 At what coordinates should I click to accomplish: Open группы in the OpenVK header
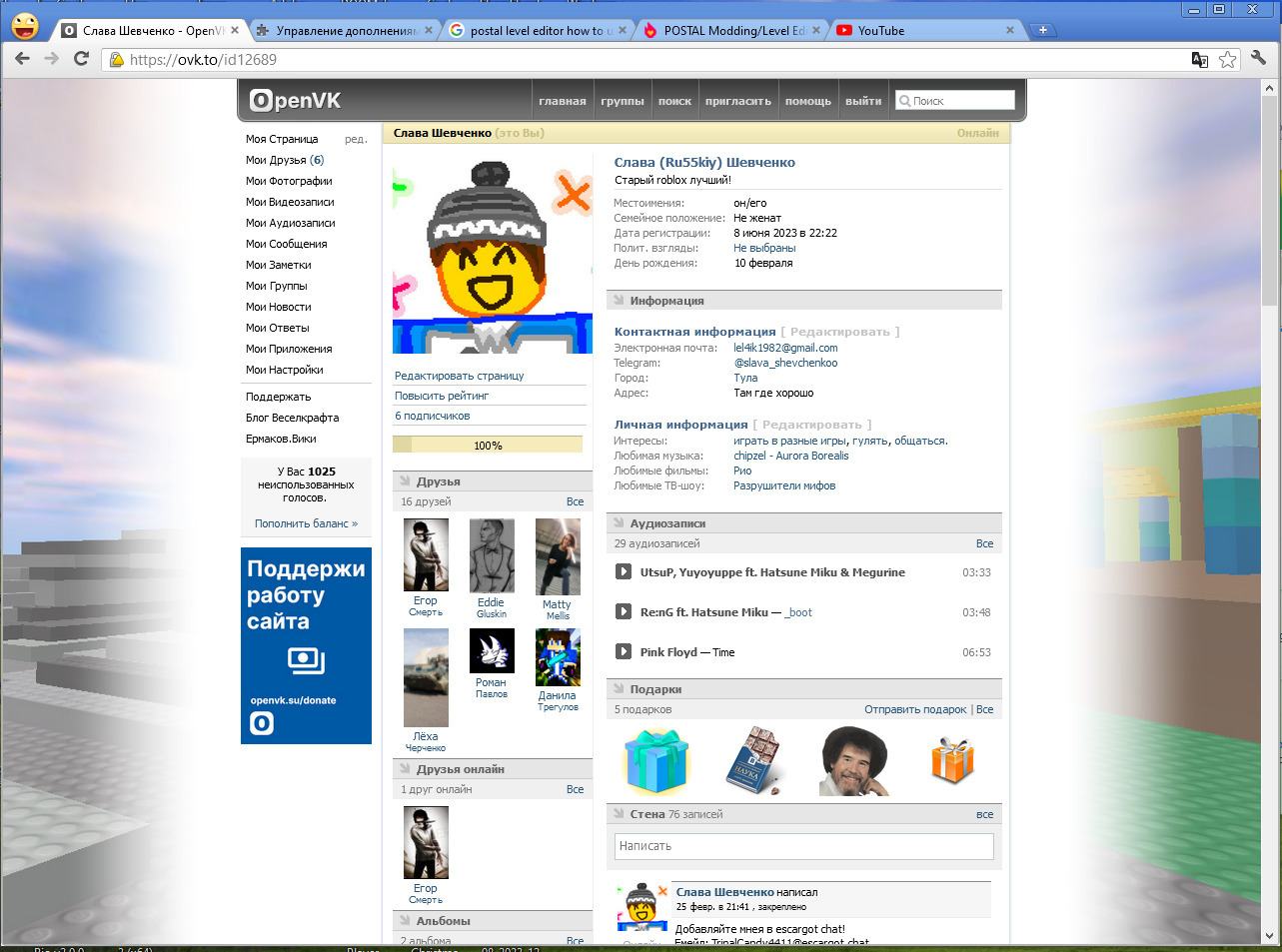click(x=623, y=101)
